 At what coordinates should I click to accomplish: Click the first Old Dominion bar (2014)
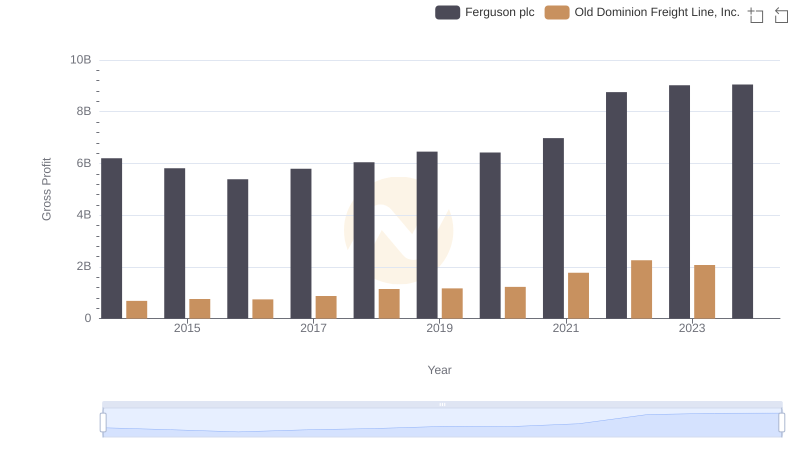(x=137, y=310)
